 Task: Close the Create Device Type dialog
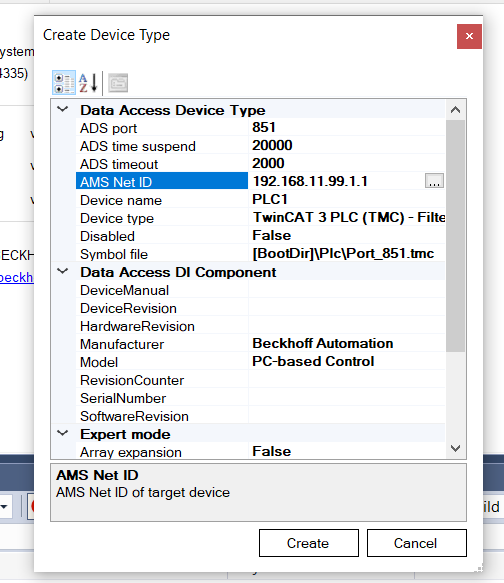[x=469, y=36]
